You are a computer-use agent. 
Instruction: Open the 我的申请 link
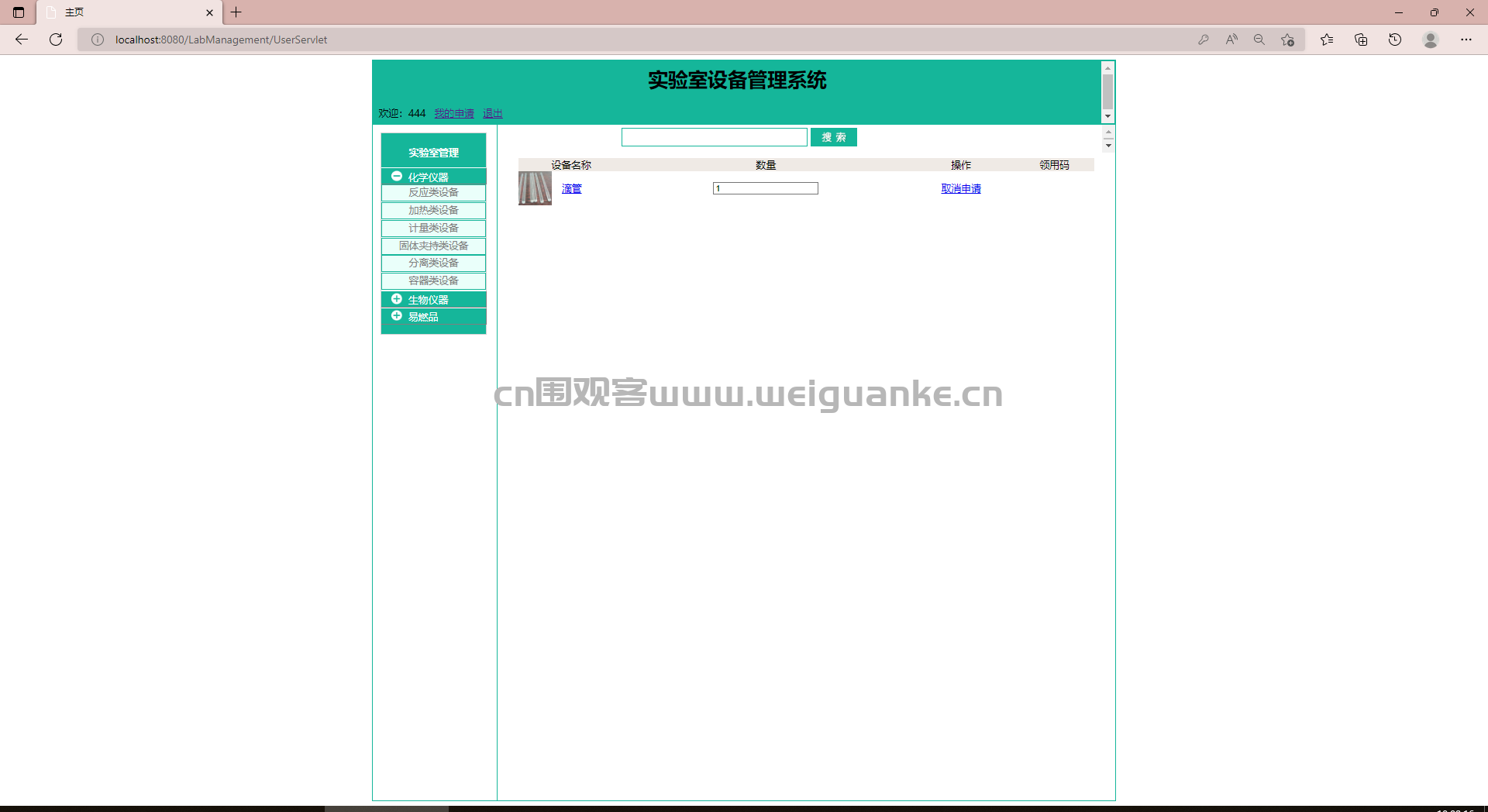point(454,114)
